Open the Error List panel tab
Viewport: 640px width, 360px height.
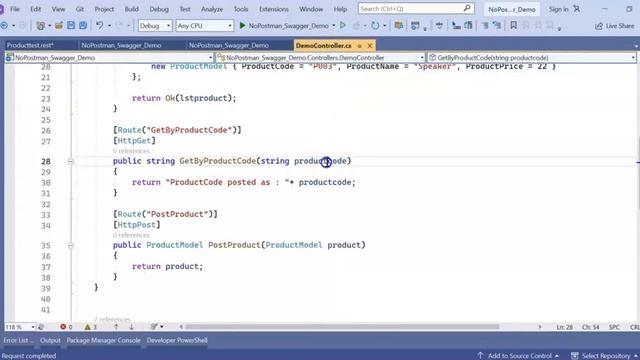click(x=19, y=340)
